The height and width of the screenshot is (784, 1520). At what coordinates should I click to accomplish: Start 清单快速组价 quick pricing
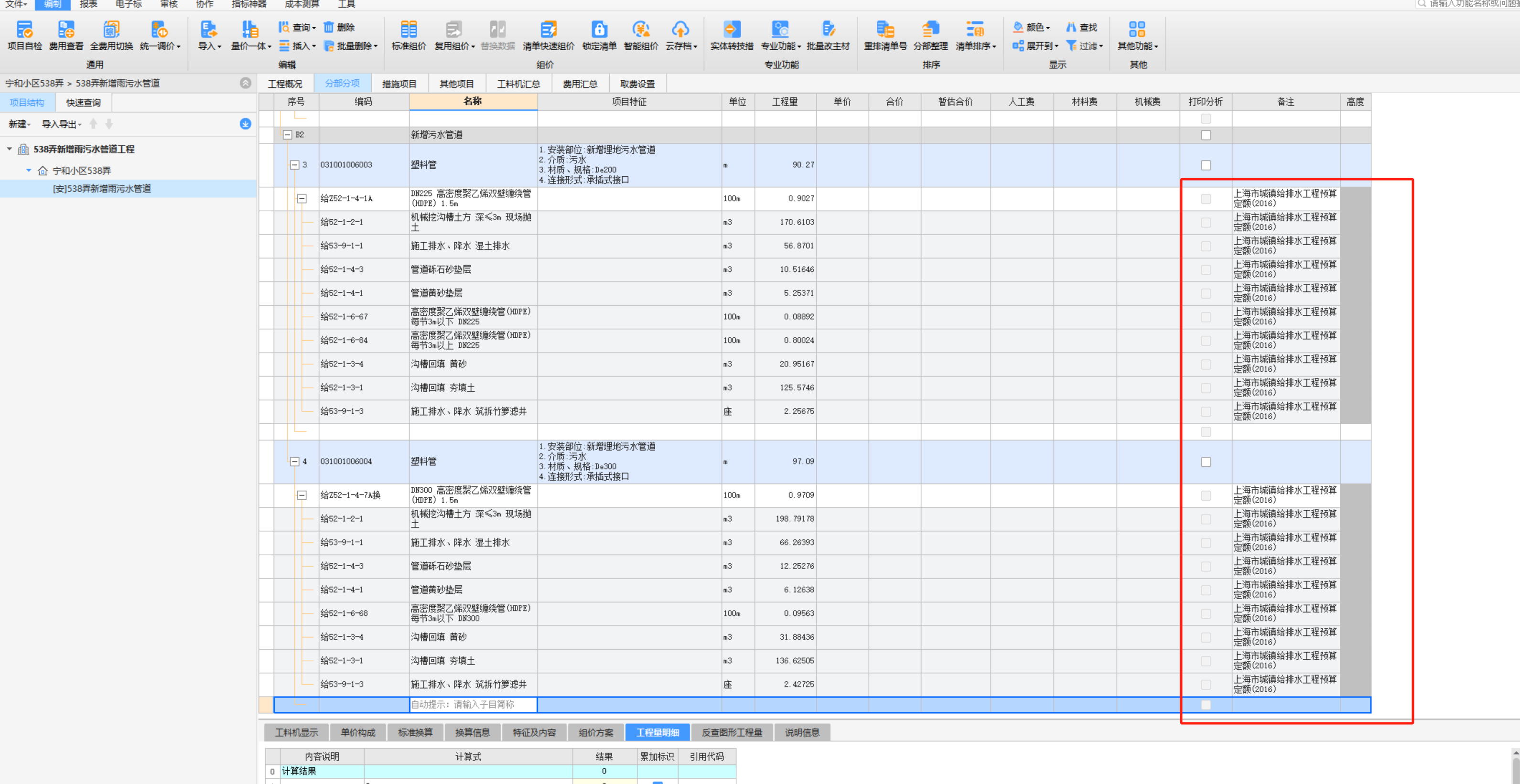click(x=548, y=35)
